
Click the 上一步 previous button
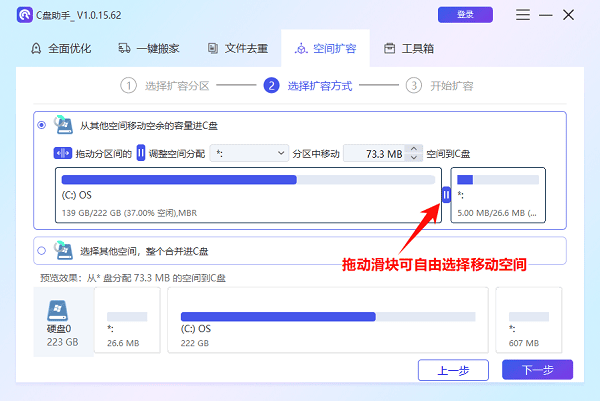(453, 370)
